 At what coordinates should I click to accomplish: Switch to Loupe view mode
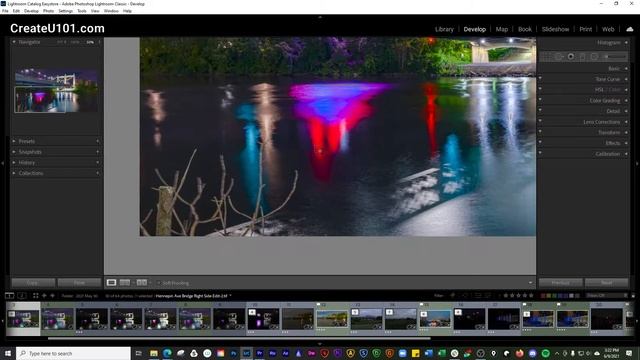111,282
